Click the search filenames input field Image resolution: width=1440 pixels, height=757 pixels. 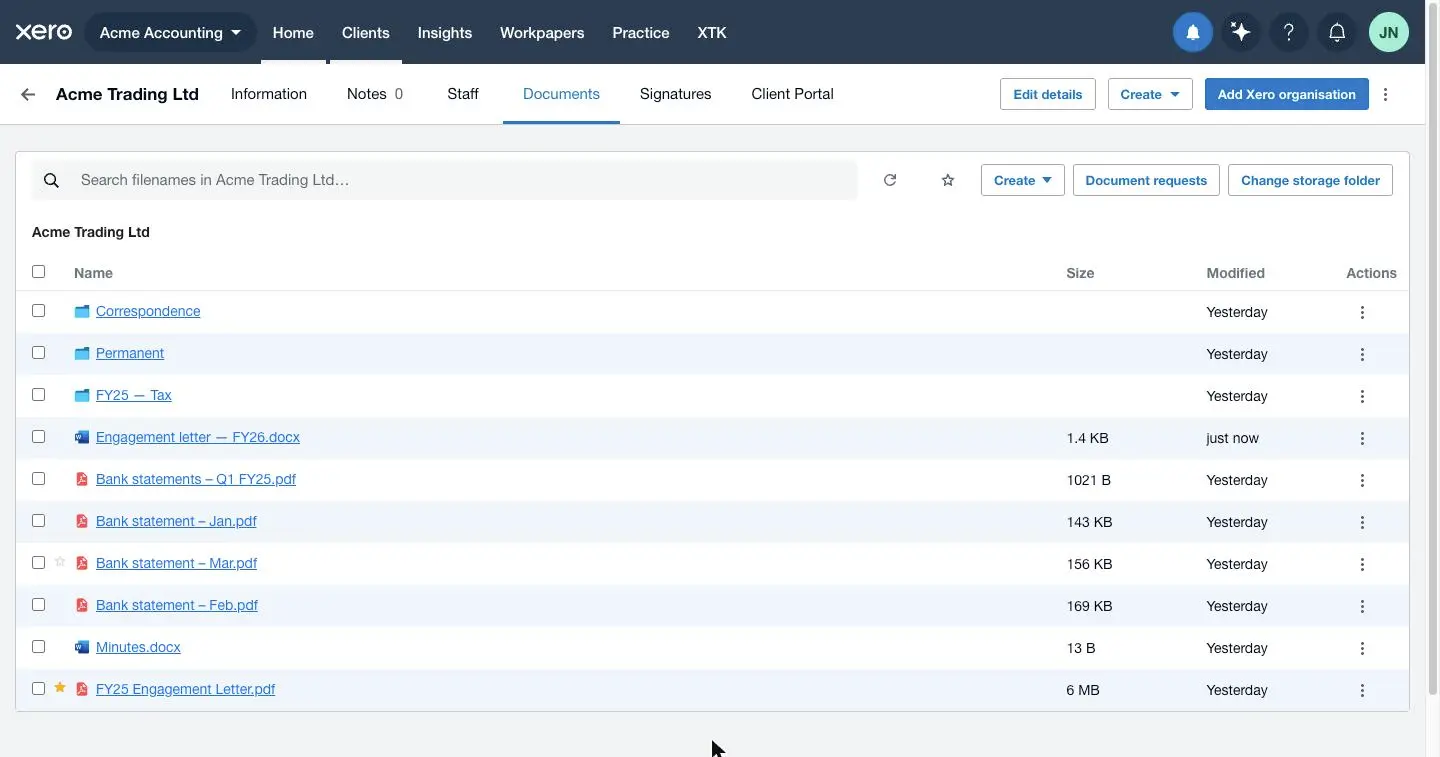click(444, 180)
